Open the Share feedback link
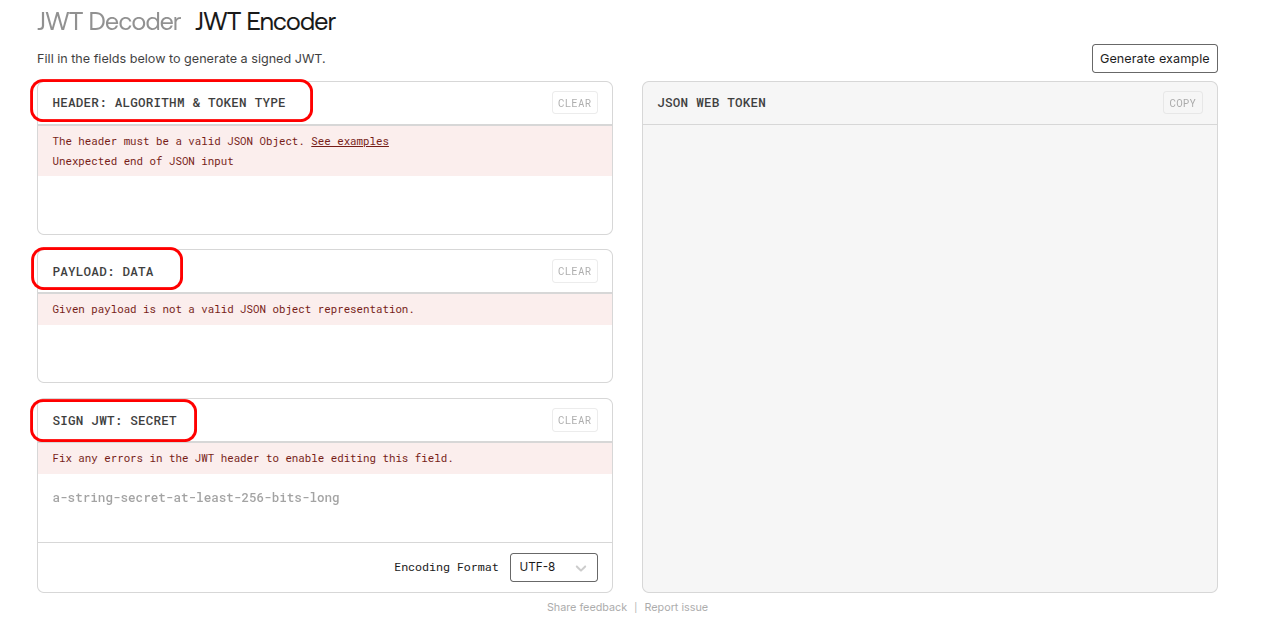Viewport: 1264px width, 639px height. tap(586, 607)
